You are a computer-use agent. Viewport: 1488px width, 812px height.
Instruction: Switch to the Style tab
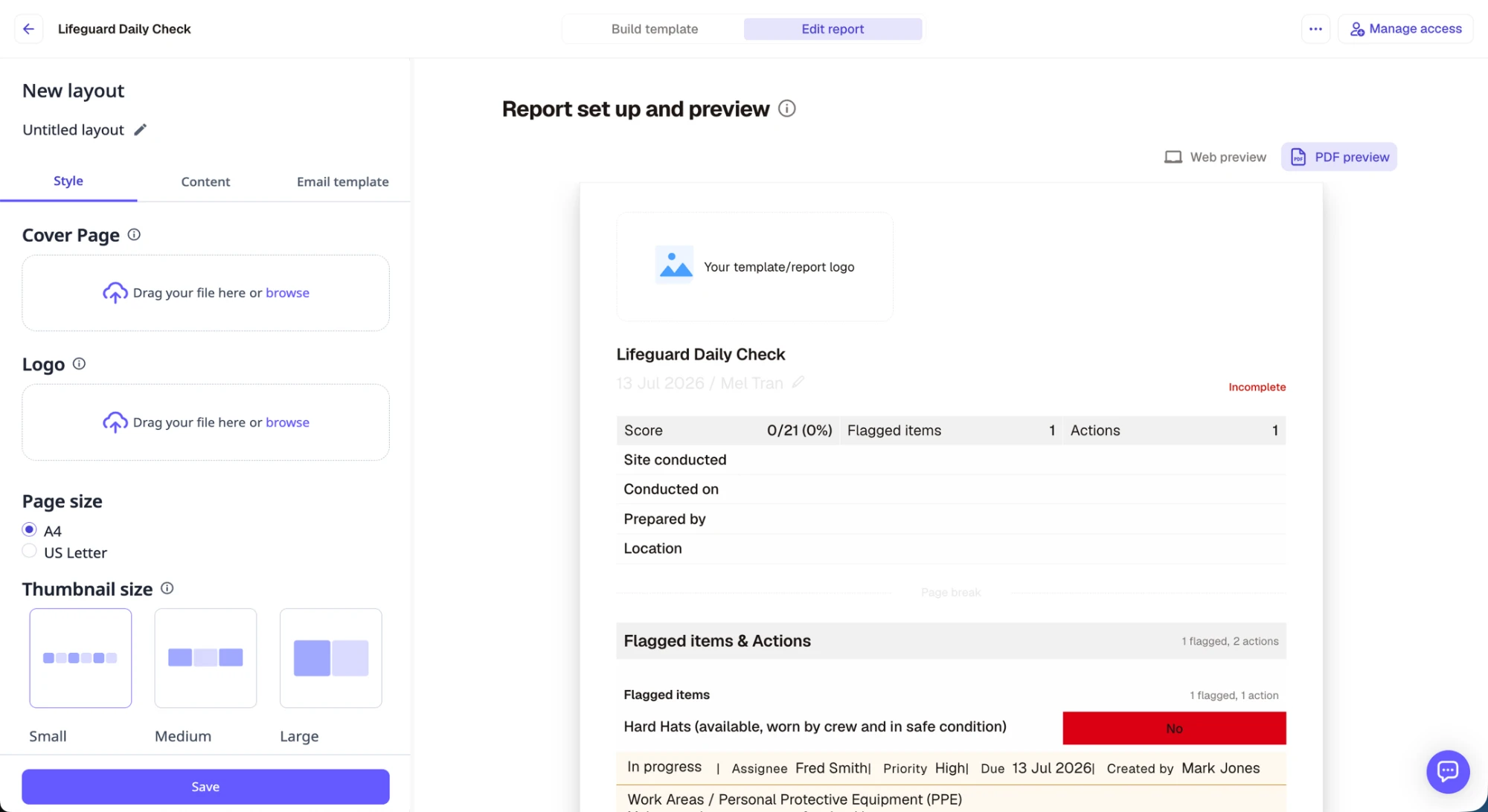(68, 181)
